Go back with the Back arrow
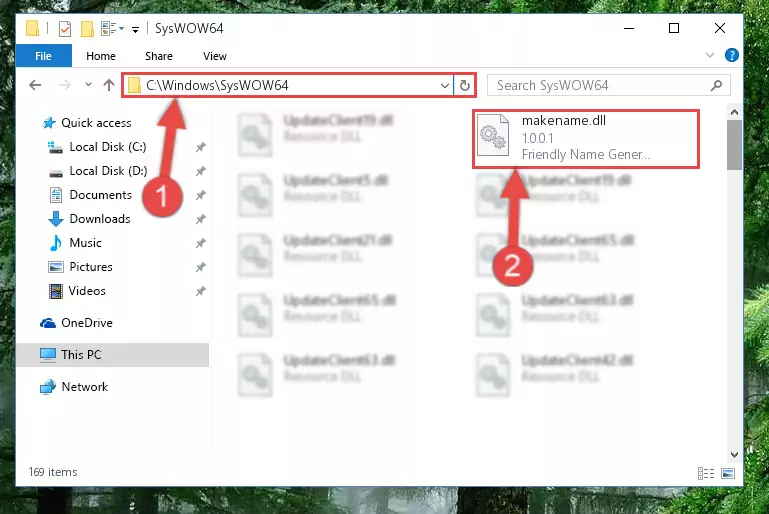The width and height of the screenshot is (769, 514). point(35,85)
